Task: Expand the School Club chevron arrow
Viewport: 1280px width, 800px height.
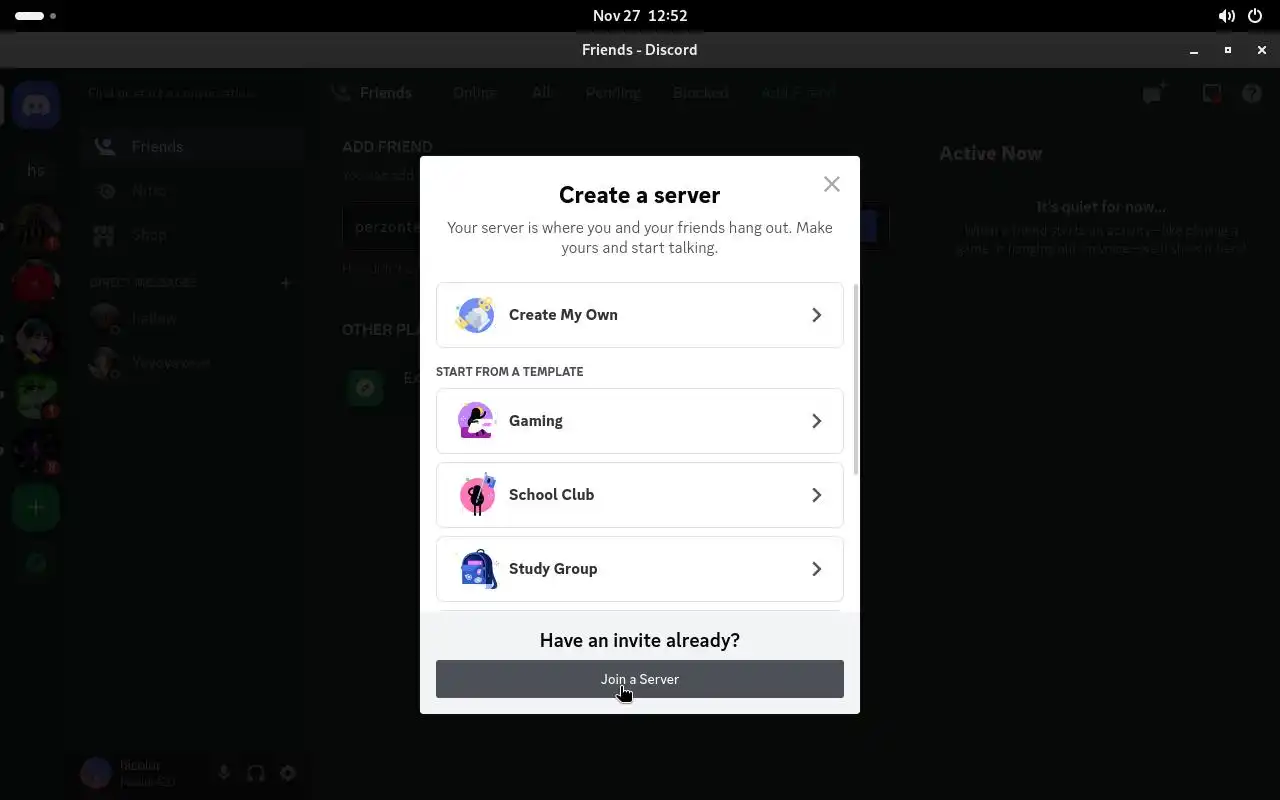Action: tap(816, 495)
